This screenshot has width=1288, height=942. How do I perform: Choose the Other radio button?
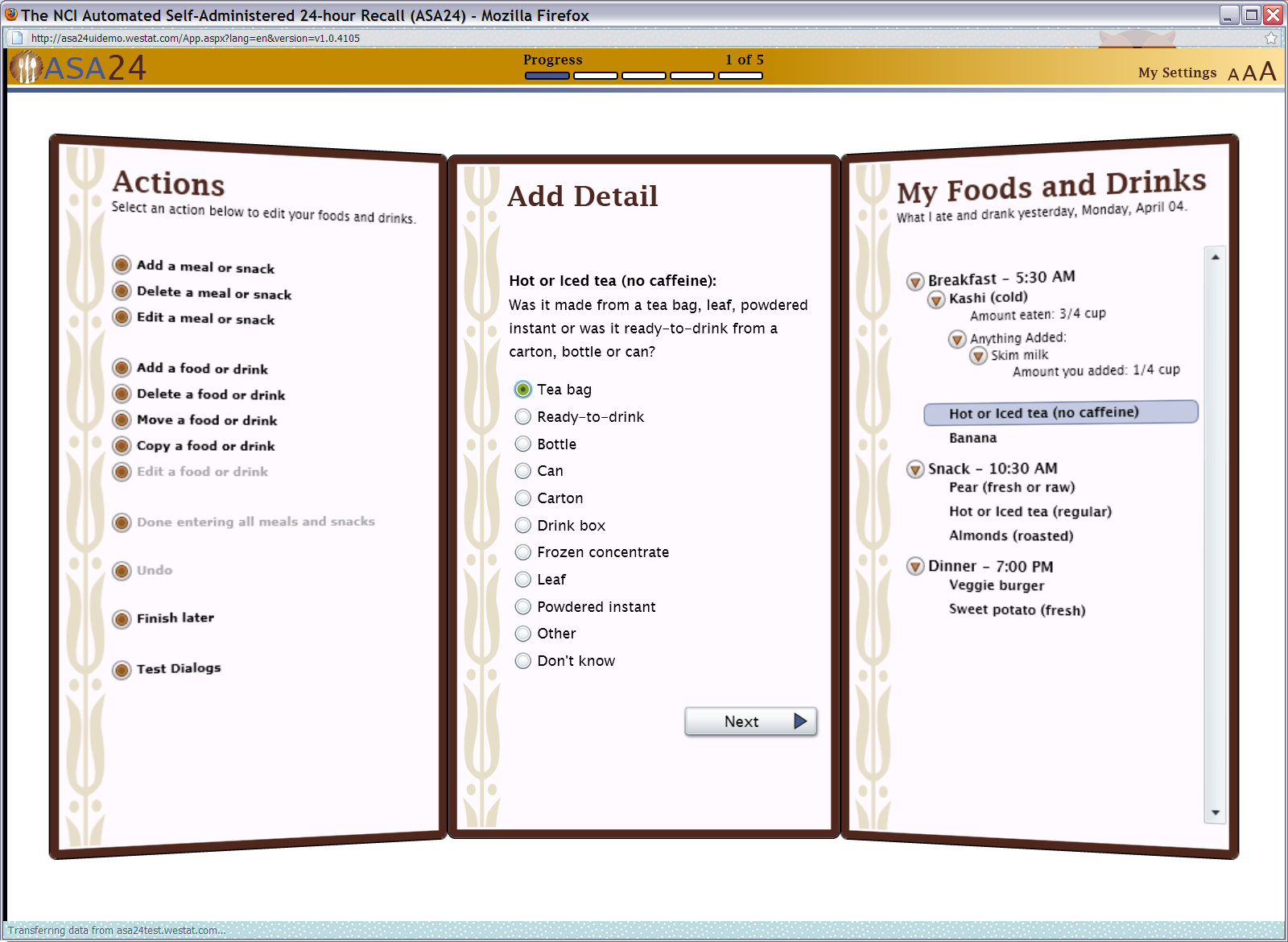(x=523, y=634)
